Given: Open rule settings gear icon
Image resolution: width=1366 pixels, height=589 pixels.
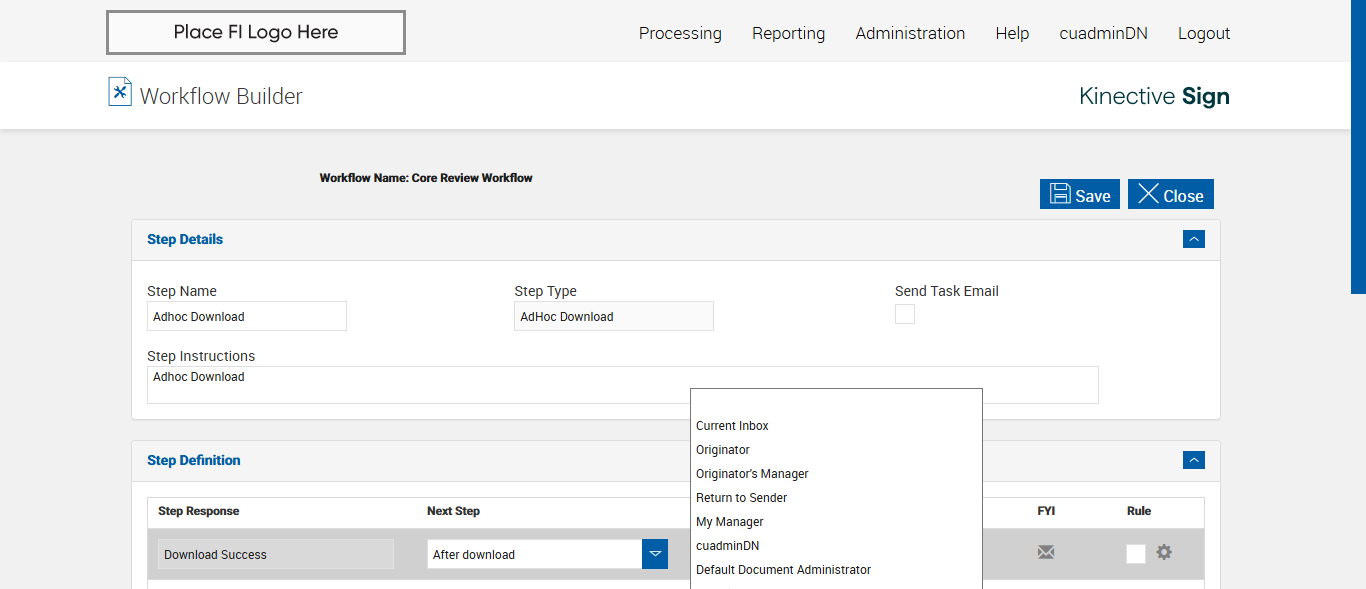Looking at the screenshot, I should (1164, 552).
